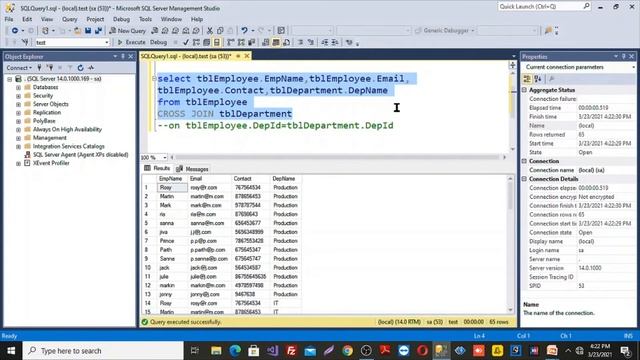Select Integration Services Catalogs node
Screen dimensions: 640x360
pyautogui.click(x=69, y=146)
